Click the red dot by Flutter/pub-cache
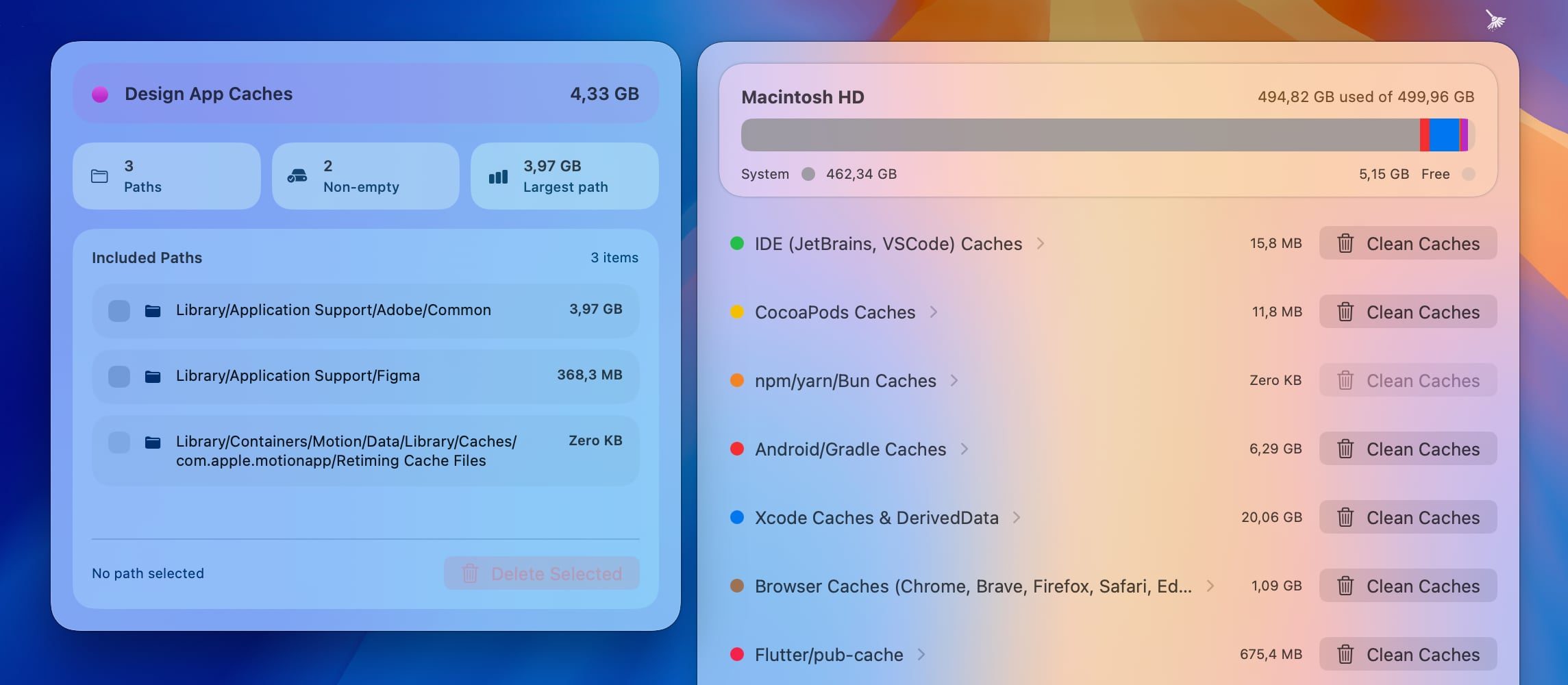The height and width of the screenshot is (685, 1568). coord(737,654)
